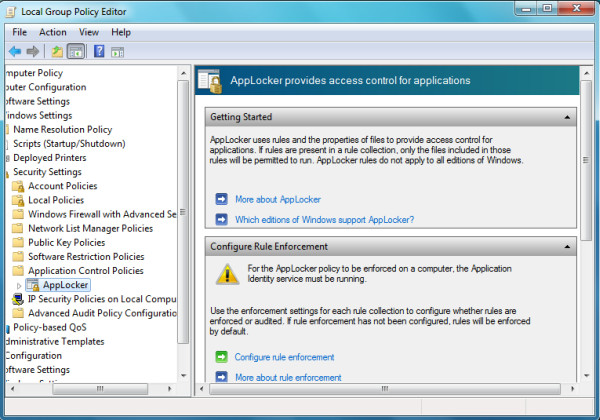The image size is (600, 420).
Task: Open the View menu
Action: (89, 32)
